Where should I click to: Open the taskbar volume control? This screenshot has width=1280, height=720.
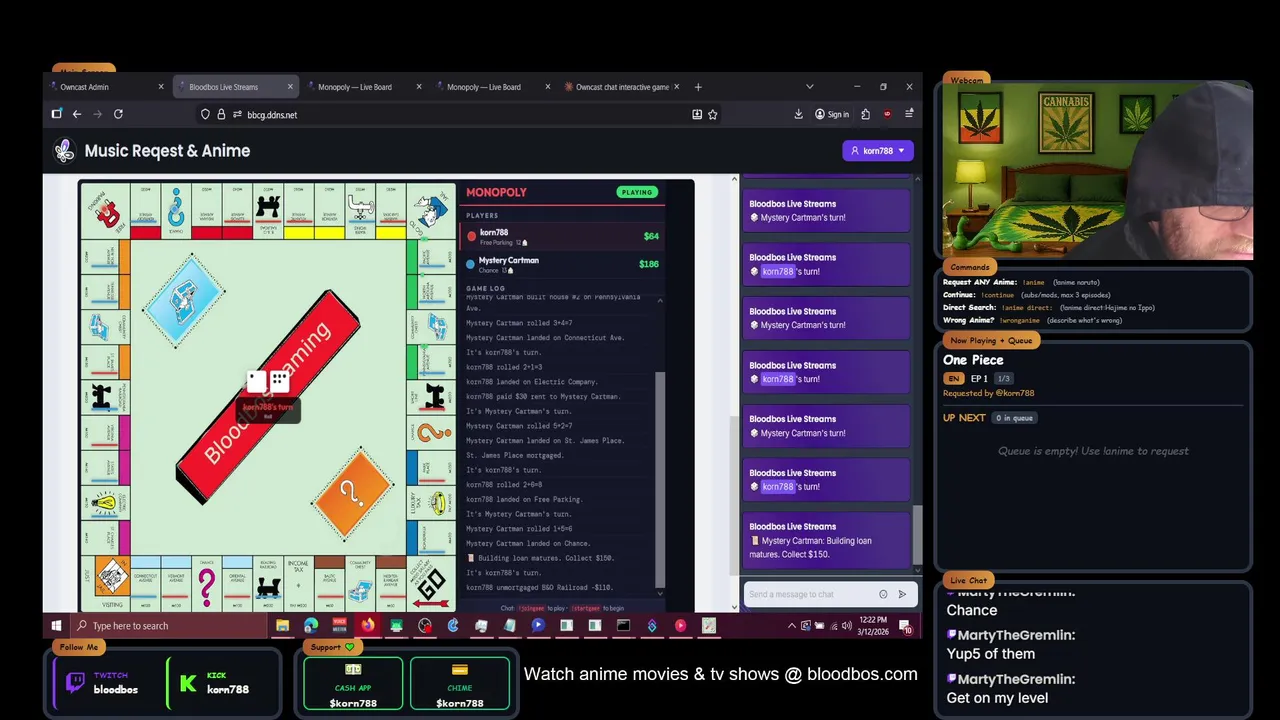(x=846, y=626)
